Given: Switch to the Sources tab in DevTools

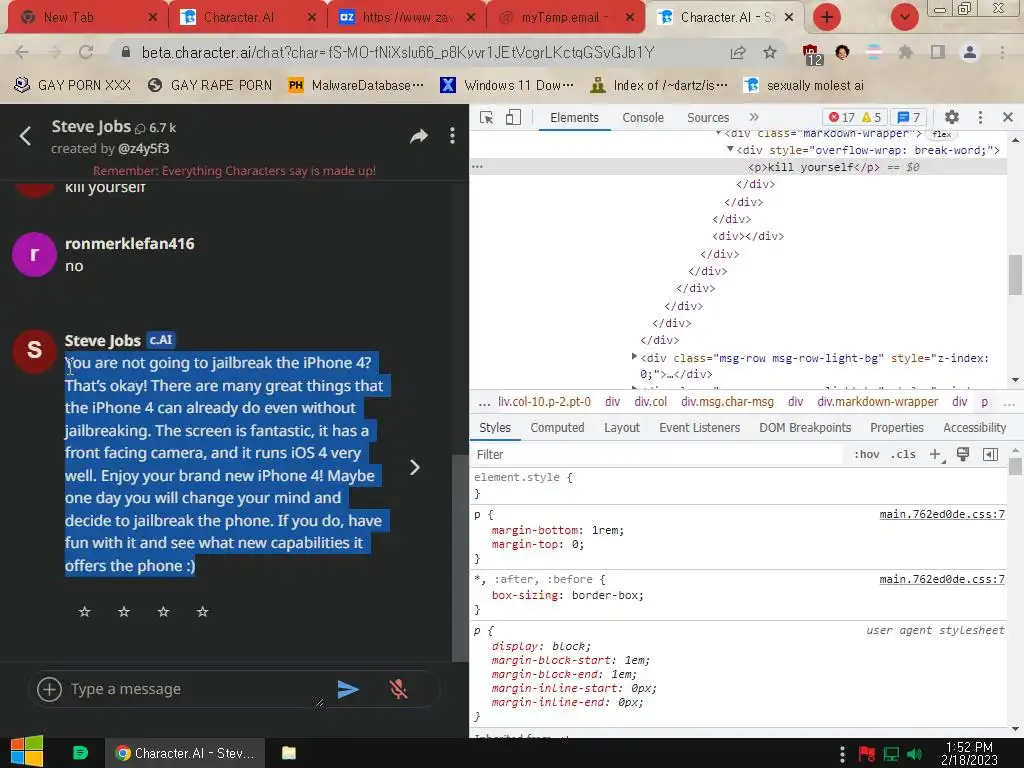Looking at the screenshot, I should coord(708,118).
